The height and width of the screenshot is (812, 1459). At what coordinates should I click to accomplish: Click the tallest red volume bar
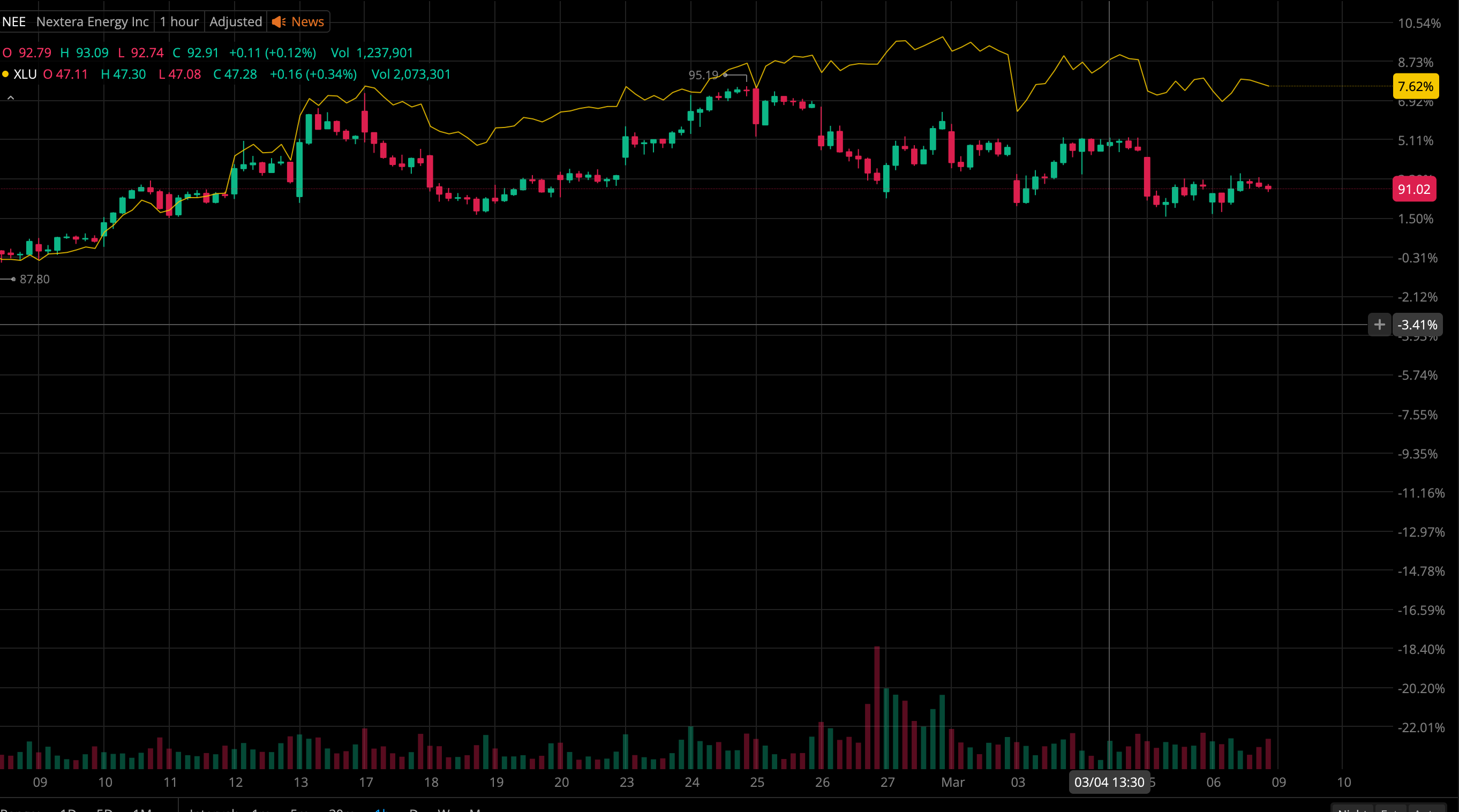point(877,708)
